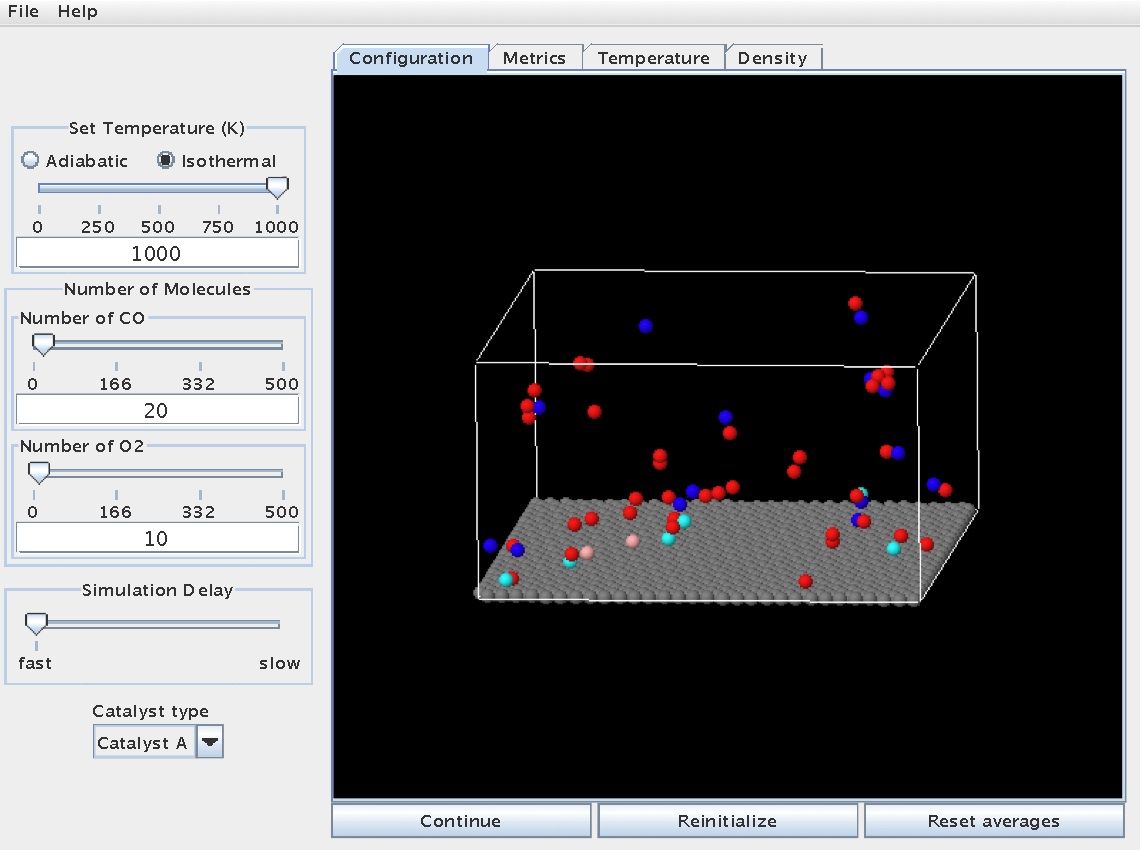Image resolution: width=1142 pixels, height=850 pixels.
Task: Switch to the Metrics tab
Action: pyautogui.click(x=534, y=58)
